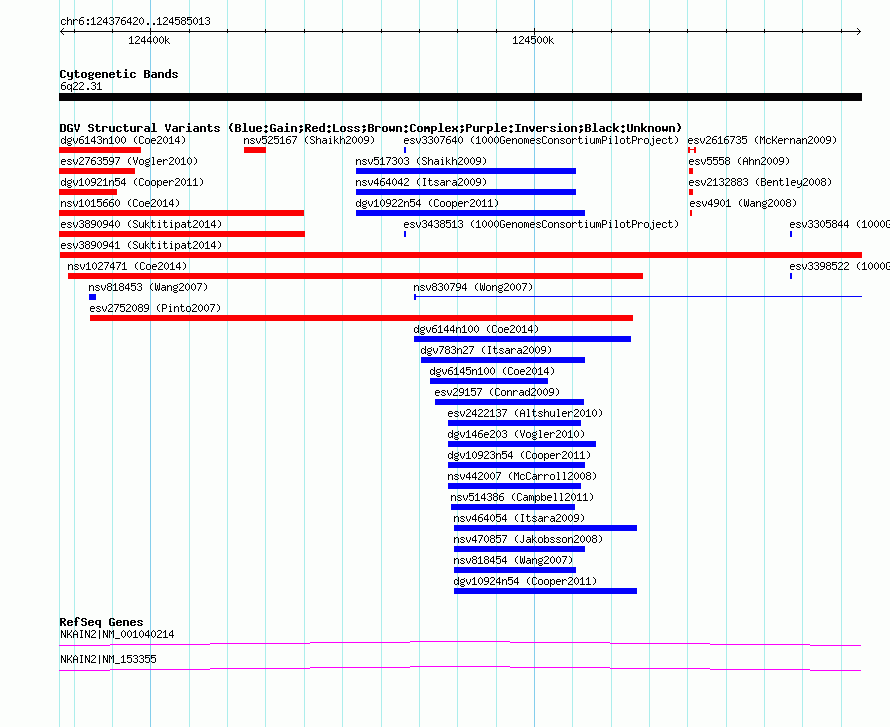The width and height of the screenshot is (890, 727).
Task: Click dgv6145n100 (Coe2014) label
Action: [492, 371]
